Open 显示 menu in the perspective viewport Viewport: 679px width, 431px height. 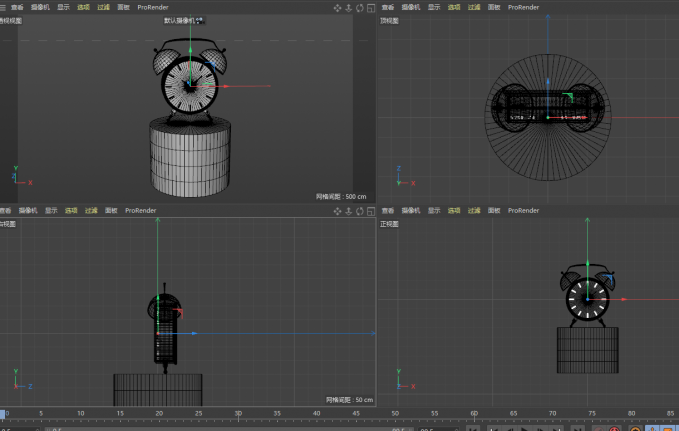click(63, 7)
